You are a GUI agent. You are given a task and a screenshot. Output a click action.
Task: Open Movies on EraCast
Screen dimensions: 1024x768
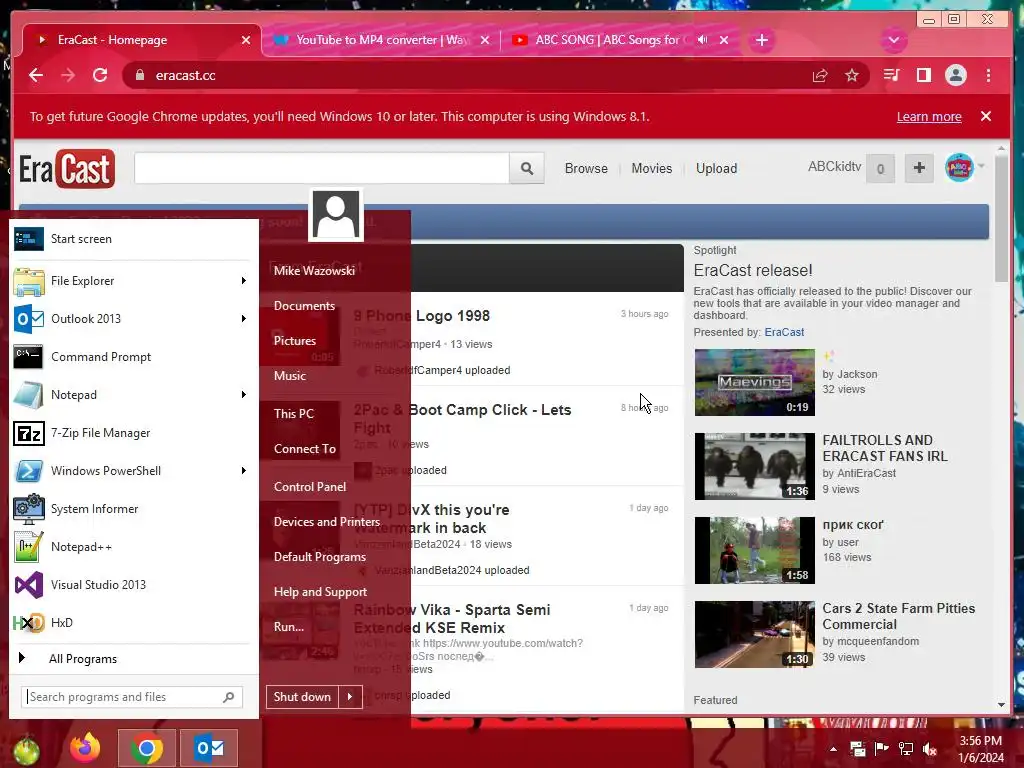coord(651,168)
